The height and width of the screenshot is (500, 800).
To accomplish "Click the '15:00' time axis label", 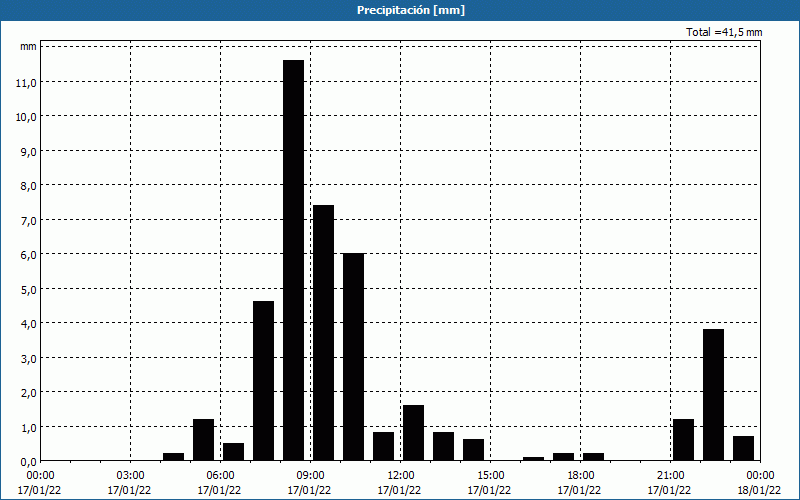I will pyautogui.click(x=490, y=476).
